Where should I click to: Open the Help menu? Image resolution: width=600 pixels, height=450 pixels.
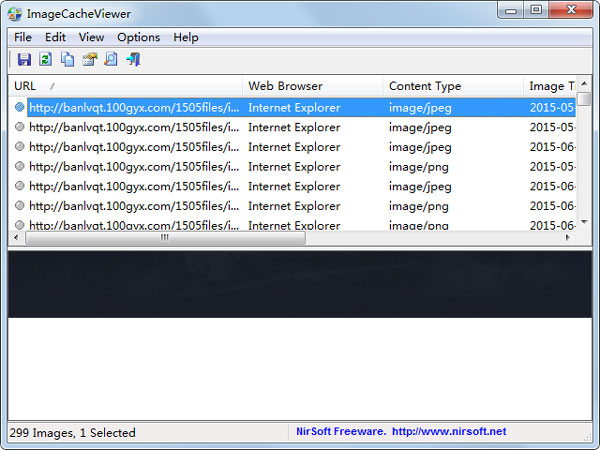pos(186,37)
